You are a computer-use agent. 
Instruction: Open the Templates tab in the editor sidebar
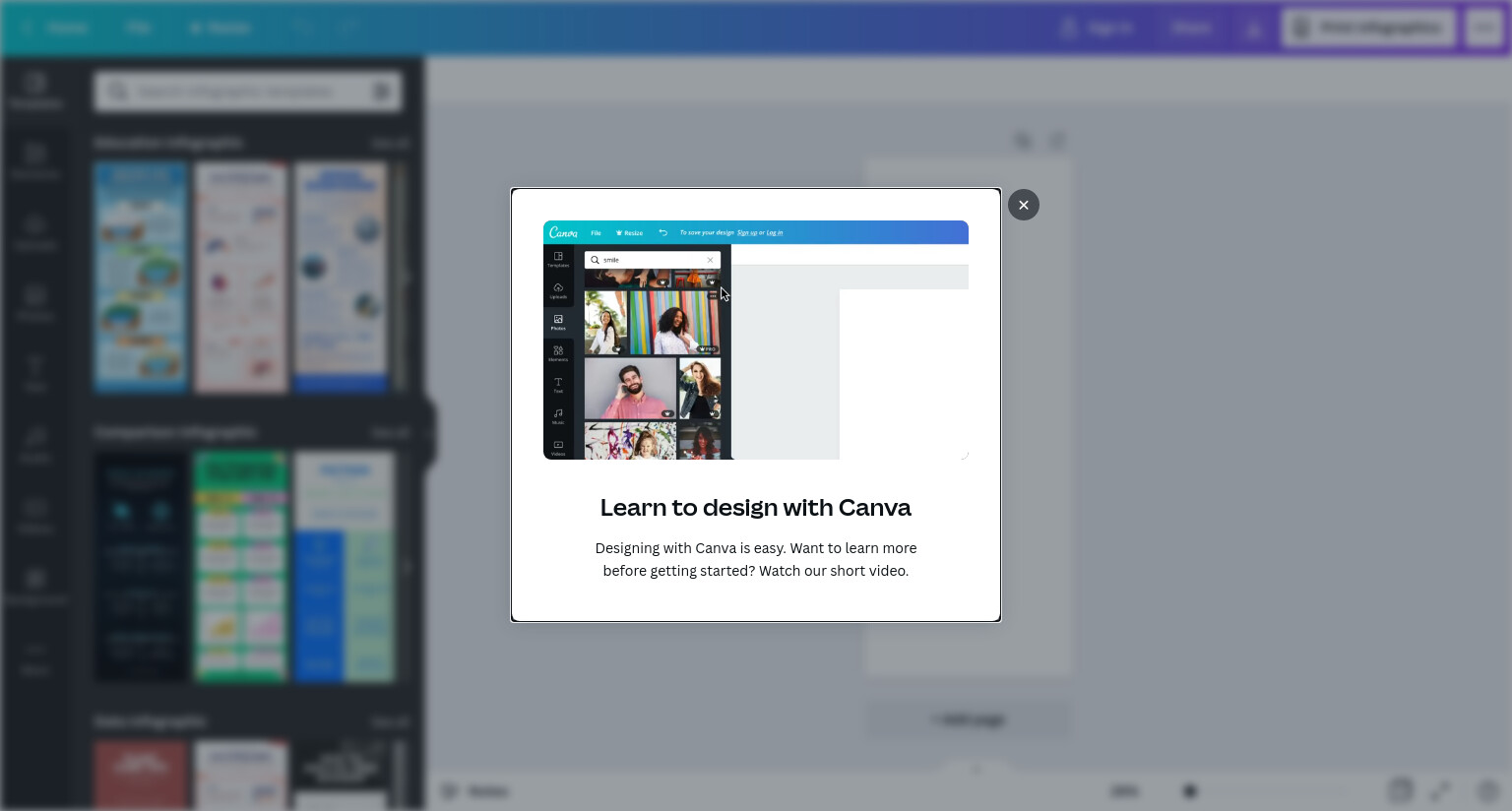click(35, 91)
